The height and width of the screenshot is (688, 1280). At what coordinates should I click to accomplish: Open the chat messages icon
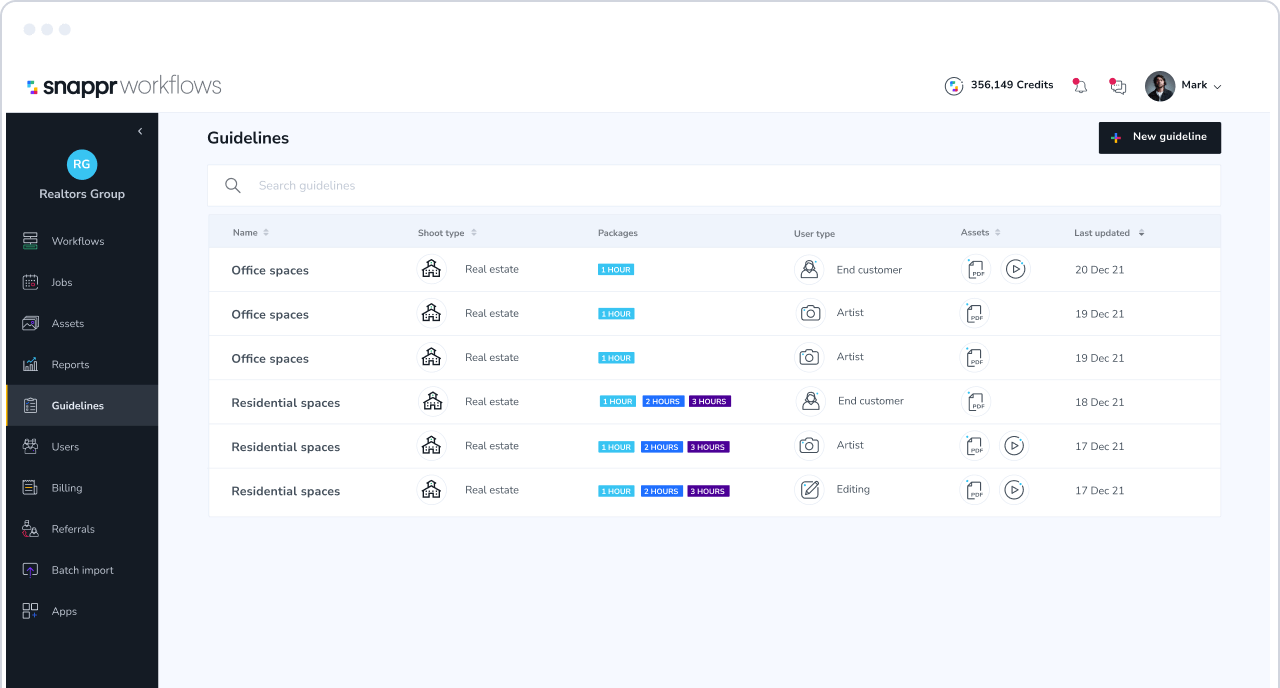[1117, 85]
